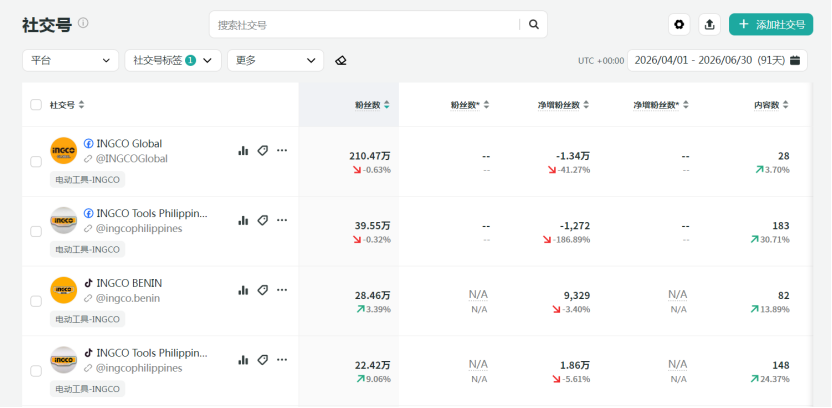Viewport: 832px width, 408px height.
Task: Check the INGCO Global row checkbox
Action: point(36,162)
